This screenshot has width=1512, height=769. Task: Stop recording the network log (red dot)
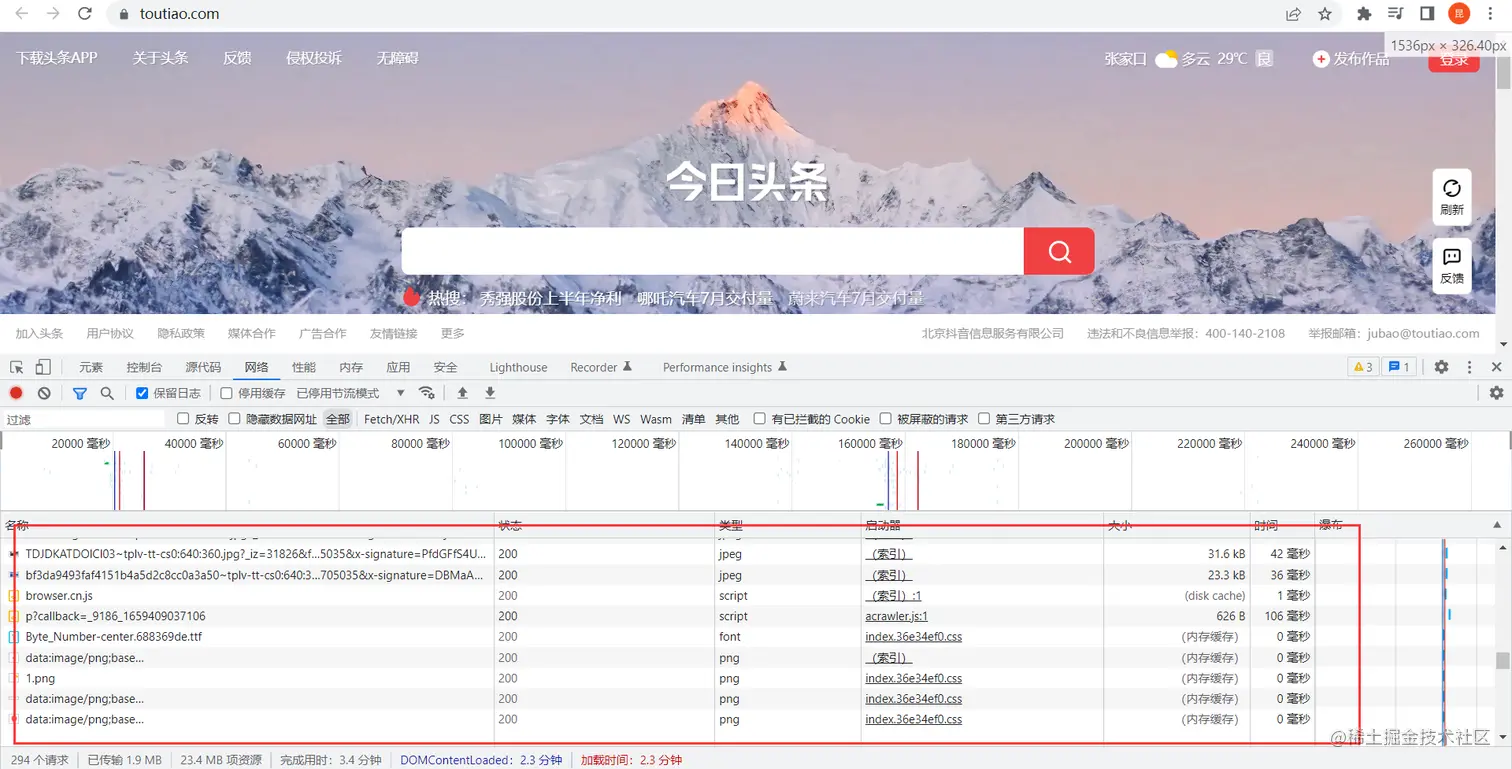[x=16, y=393]
